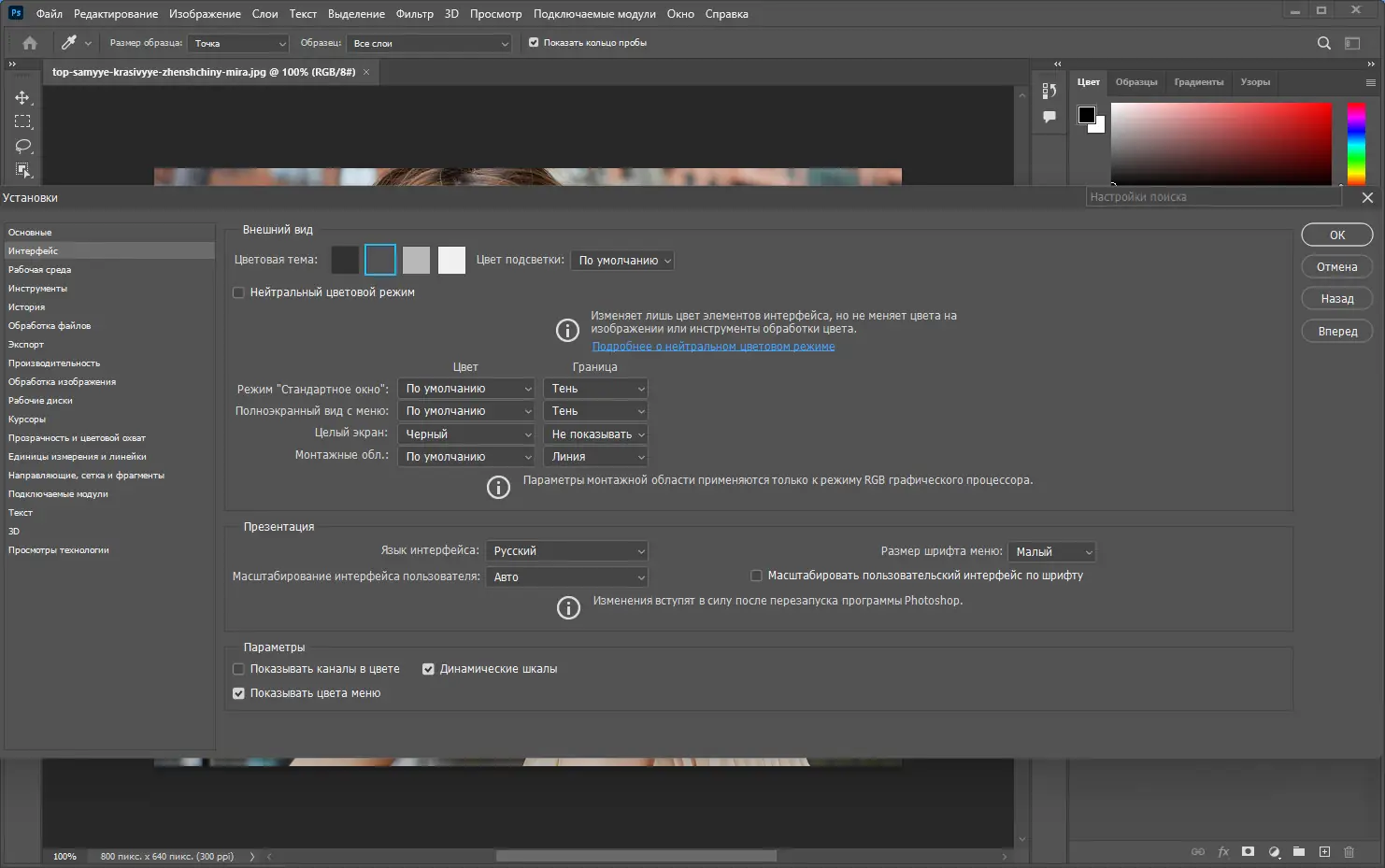
Task: Add a layer mask icon
Action: click(x=1249, y=852)
